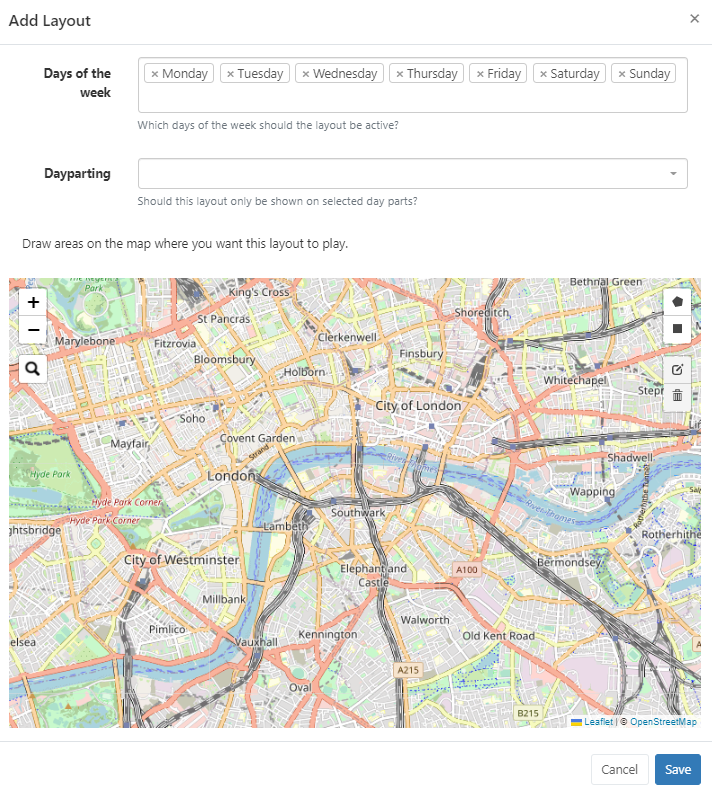Open the OpenStreetMap attribution link
The image size is (712, 791).
(663, 721)
